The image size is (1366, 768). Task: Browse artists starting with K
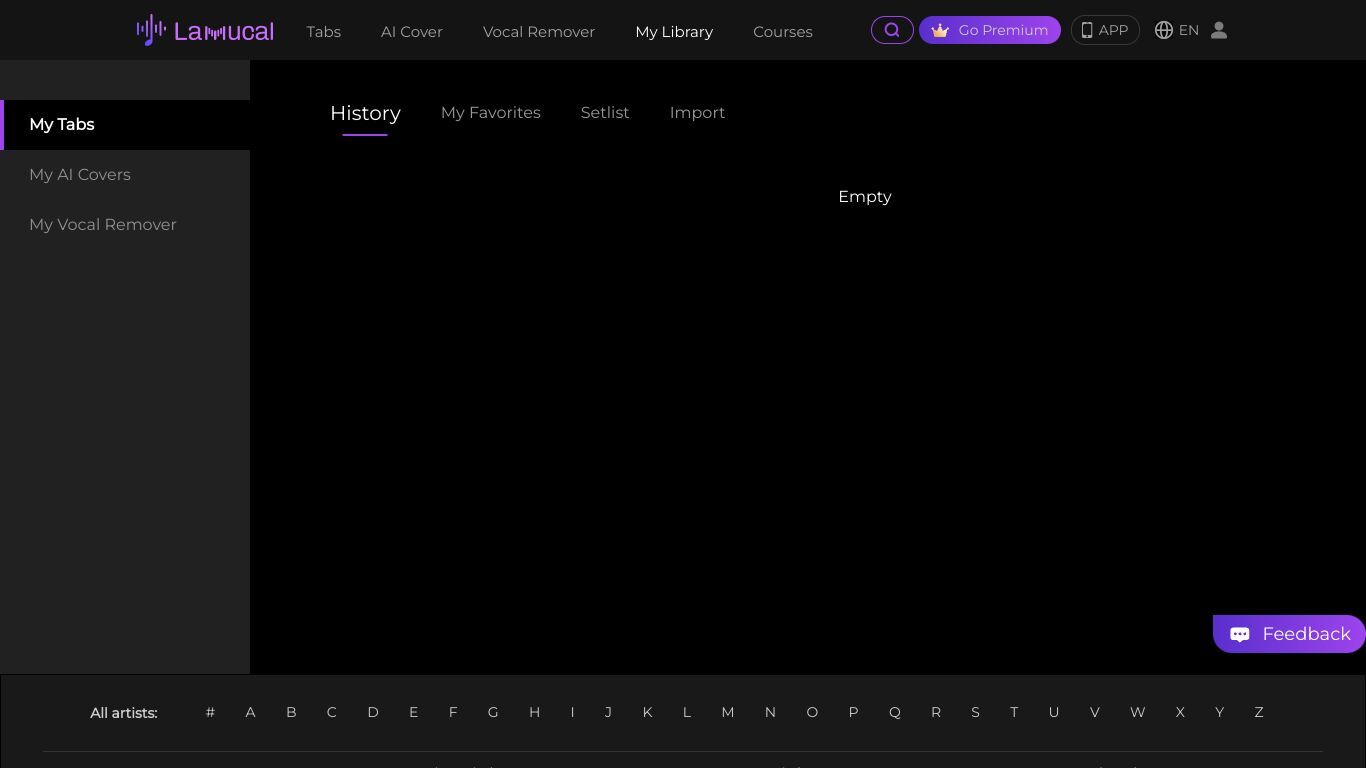click(x=647, y=712)
